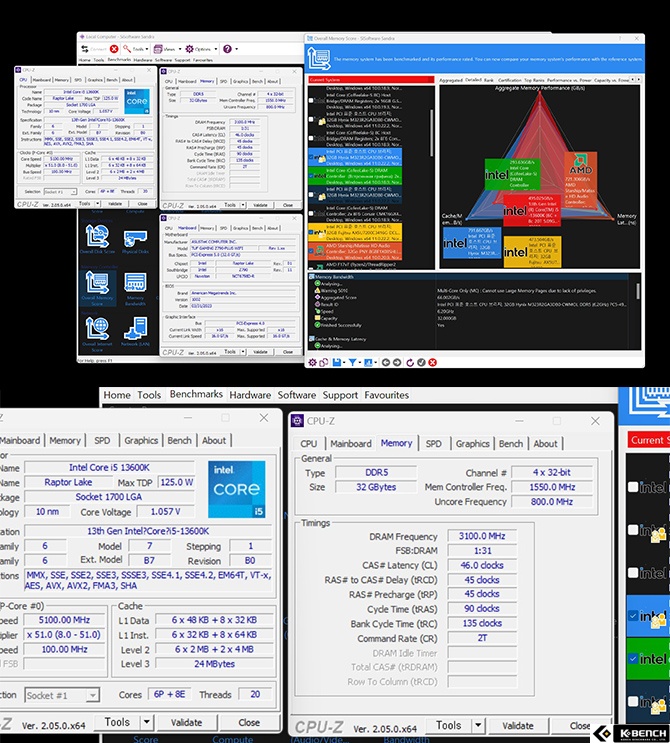670x743 pixels.
Task: Open dropdown arrow beside the save disk icon
Action: point(344,363)
